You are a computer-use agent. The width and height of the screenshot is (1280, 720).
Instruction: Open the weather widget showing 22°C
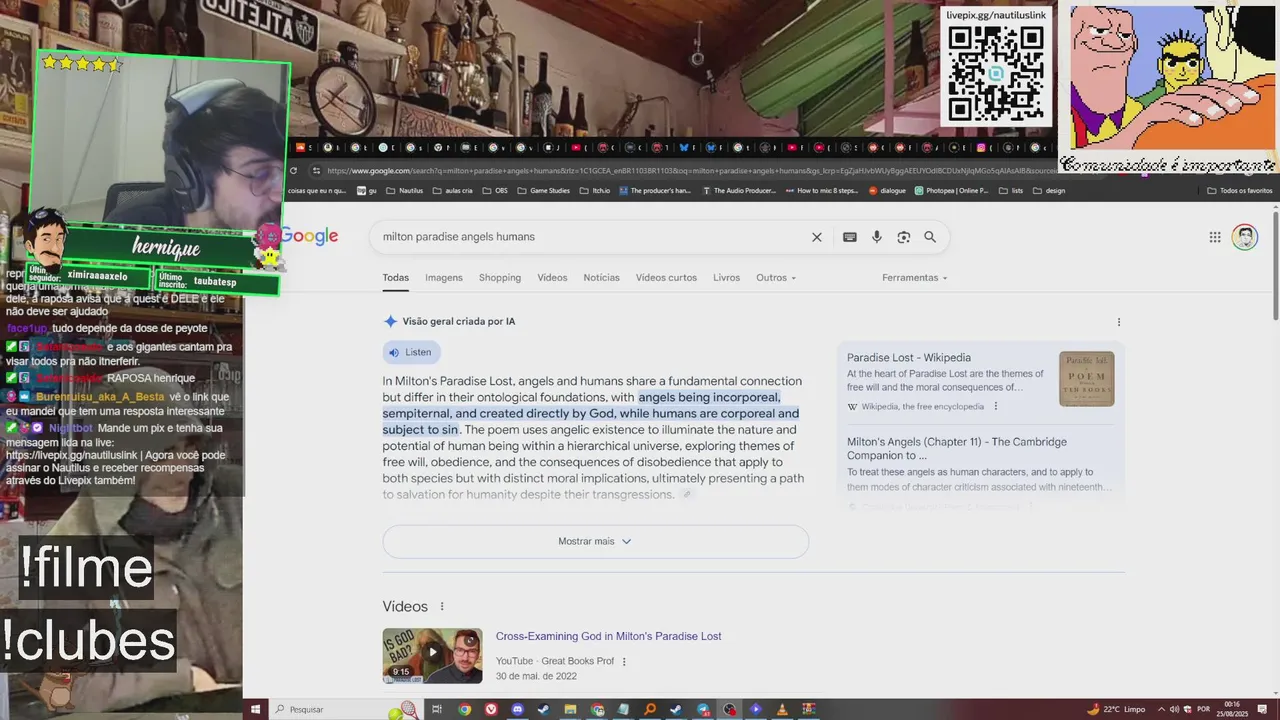coord(1117,709)
